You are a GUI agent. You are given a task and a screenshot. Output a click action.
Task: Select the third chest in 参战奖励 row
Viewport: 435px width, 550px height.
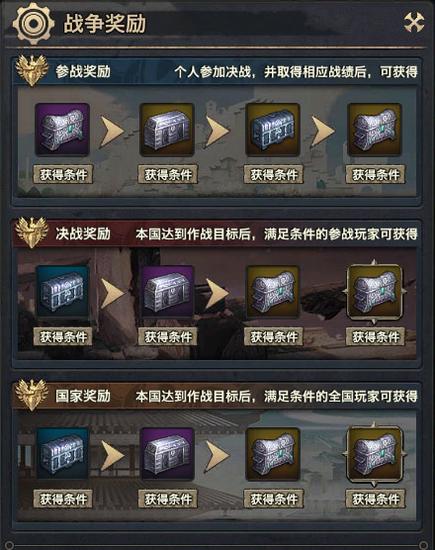pos(273,129)
